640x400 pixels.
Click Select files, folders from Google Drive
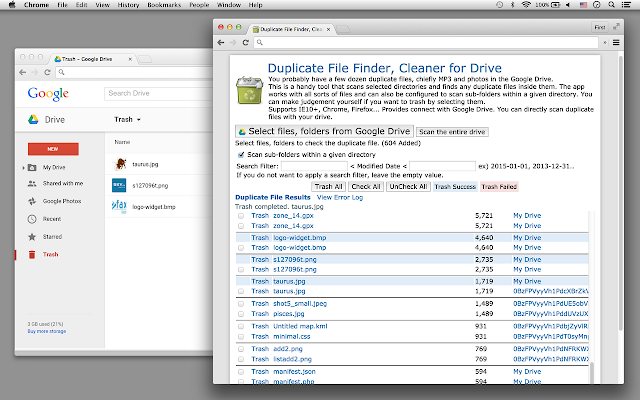[x=324, y=131]
